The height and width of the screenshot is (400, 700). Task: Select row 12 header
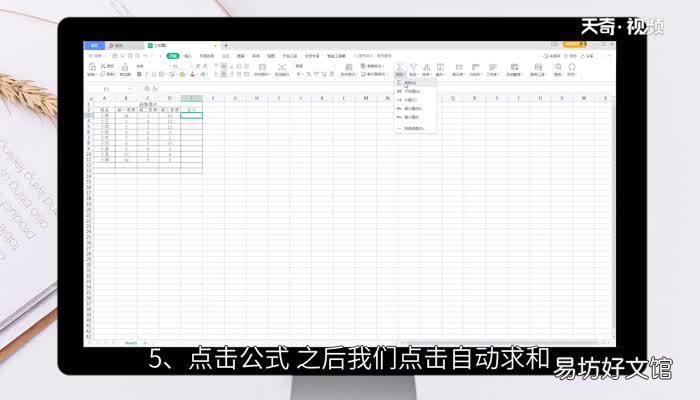[89, 165]
